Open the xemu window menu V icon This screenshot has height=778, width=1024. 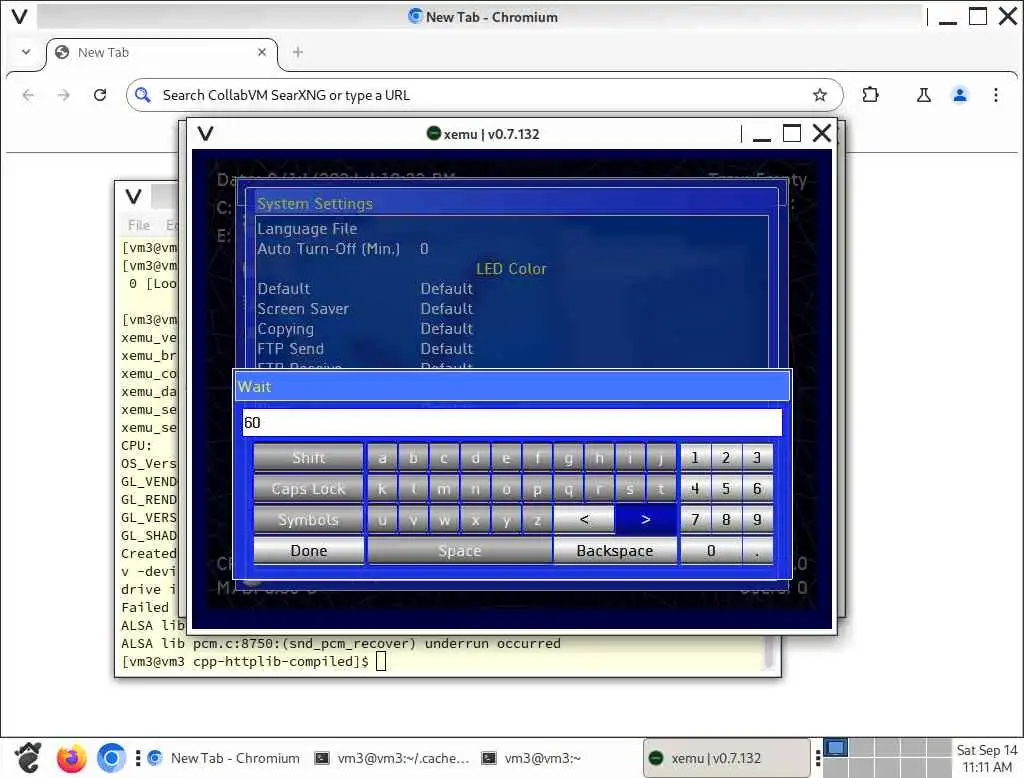pyautogui.click(x=206, y=134)
